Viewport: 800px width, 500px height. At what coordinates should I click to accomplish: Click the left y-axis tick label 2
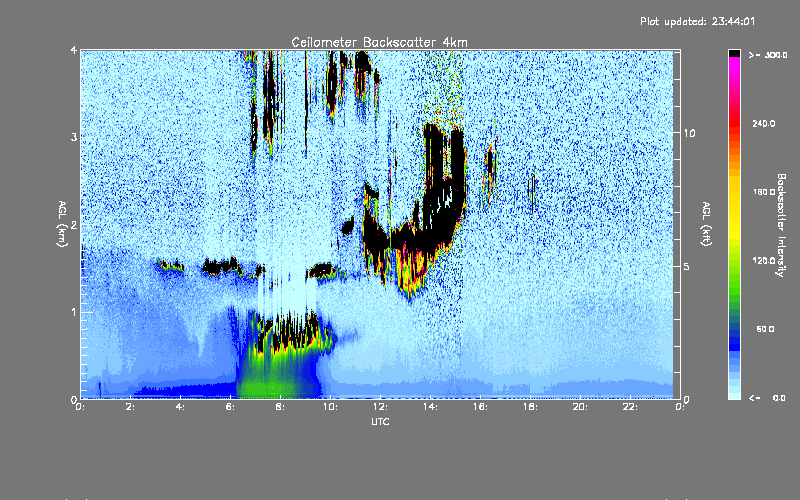point(74,224)
